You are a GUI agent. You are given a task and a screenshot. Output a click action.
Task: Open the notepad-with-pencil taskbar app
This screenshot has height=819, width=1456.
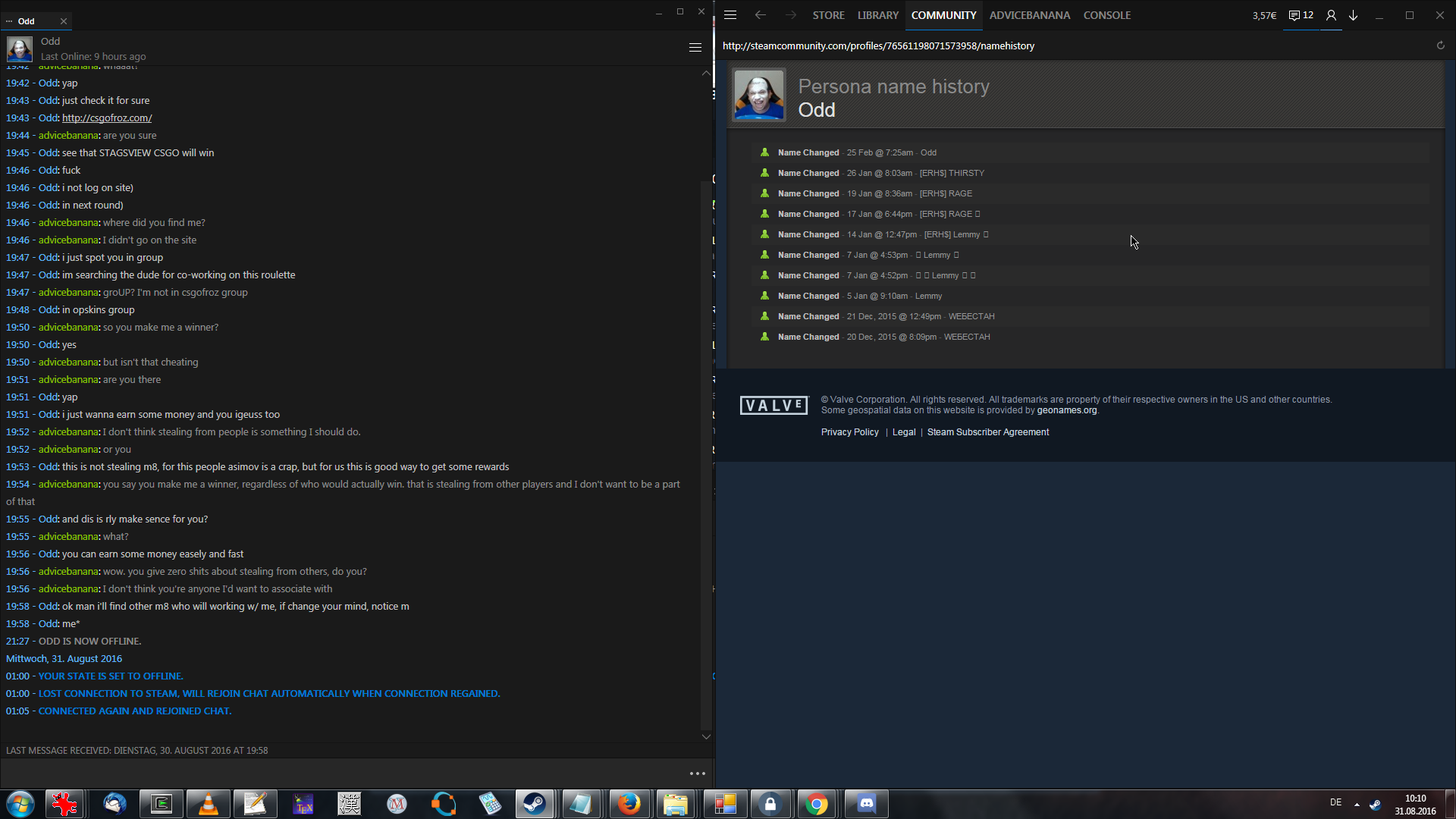tap(256, 804)
